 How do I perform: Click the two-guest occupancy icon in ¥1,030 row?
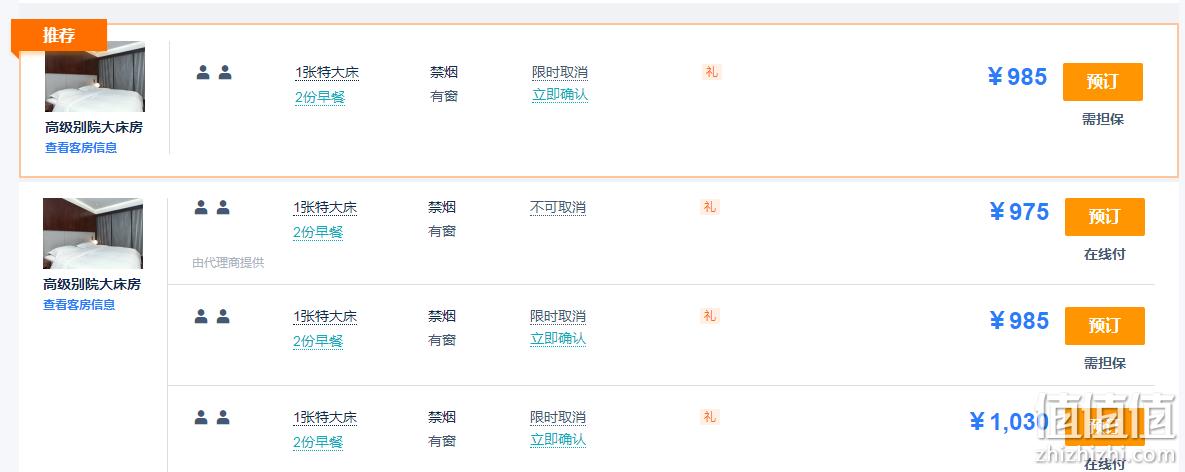click(x=212, y=417)
